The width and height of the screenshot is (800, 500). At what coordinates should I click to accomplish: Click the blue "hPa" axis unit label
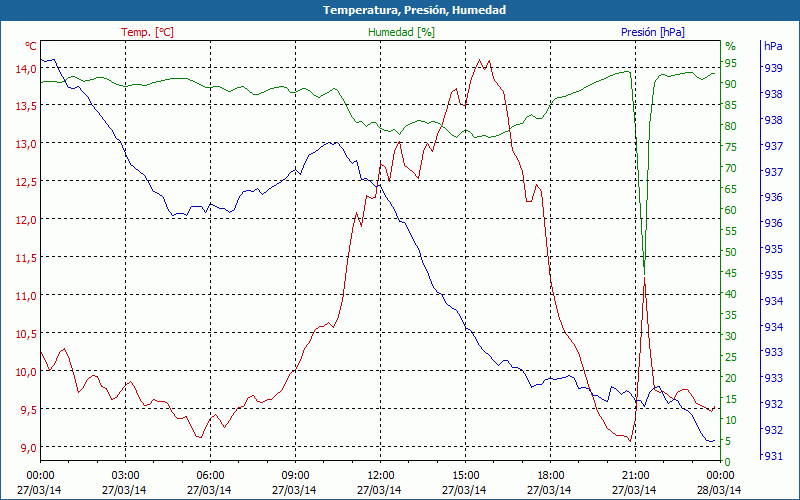[773, 46]
